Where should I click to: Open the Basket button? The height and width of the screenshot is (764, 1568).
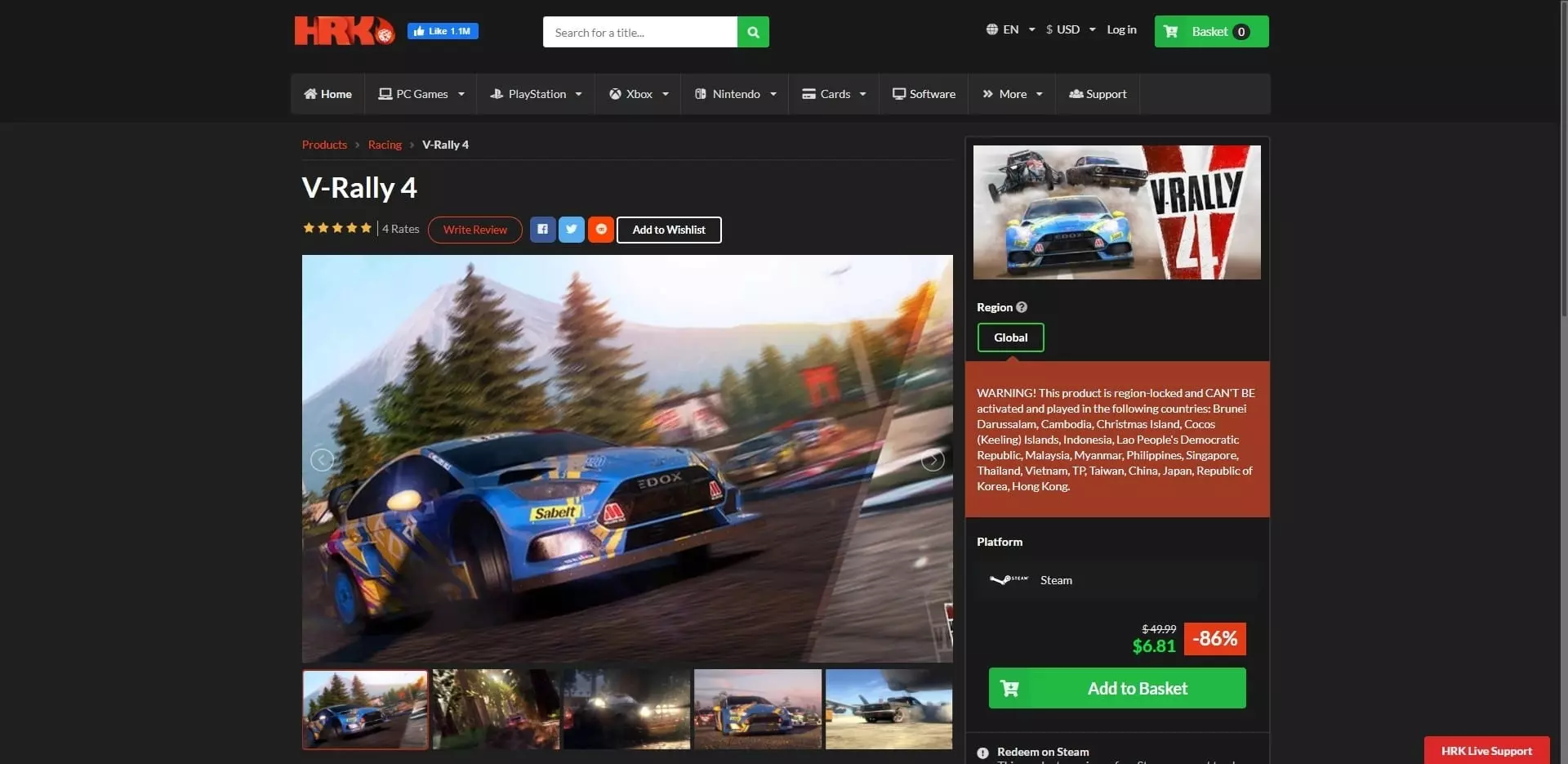pos(1211,32)
